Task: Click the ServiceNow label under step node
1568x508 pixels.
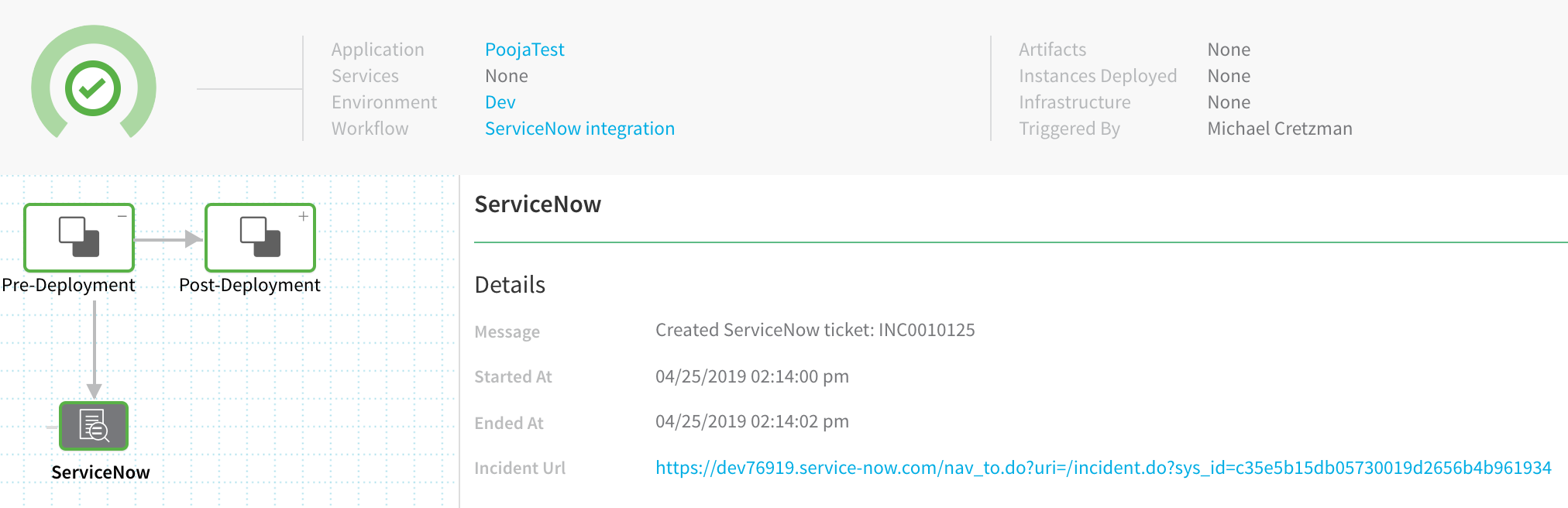Action: (x=101, y=472)
